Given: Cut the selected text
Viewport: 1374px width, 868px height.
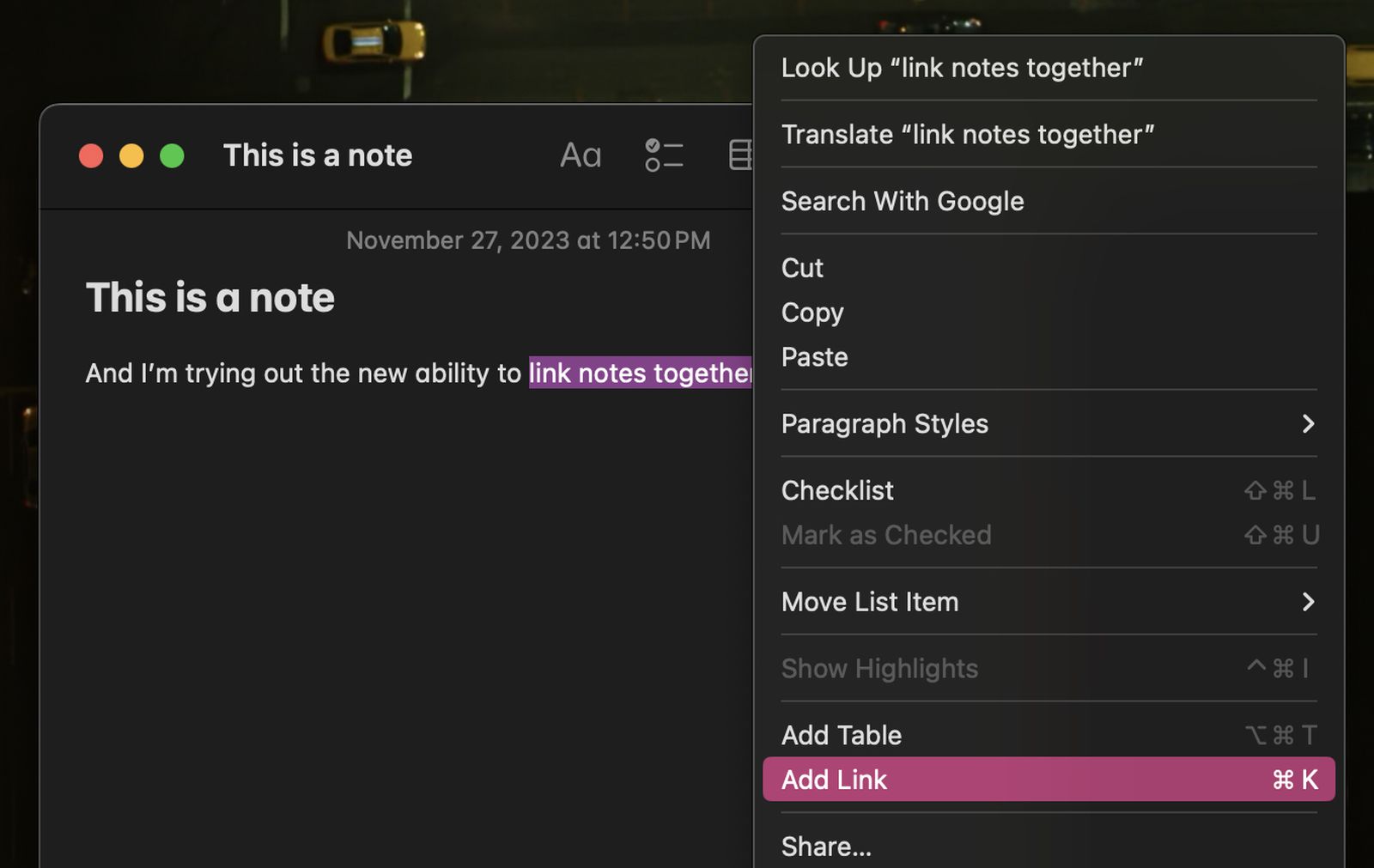Looking at the screenshot, I should click(x=801, y=268).
